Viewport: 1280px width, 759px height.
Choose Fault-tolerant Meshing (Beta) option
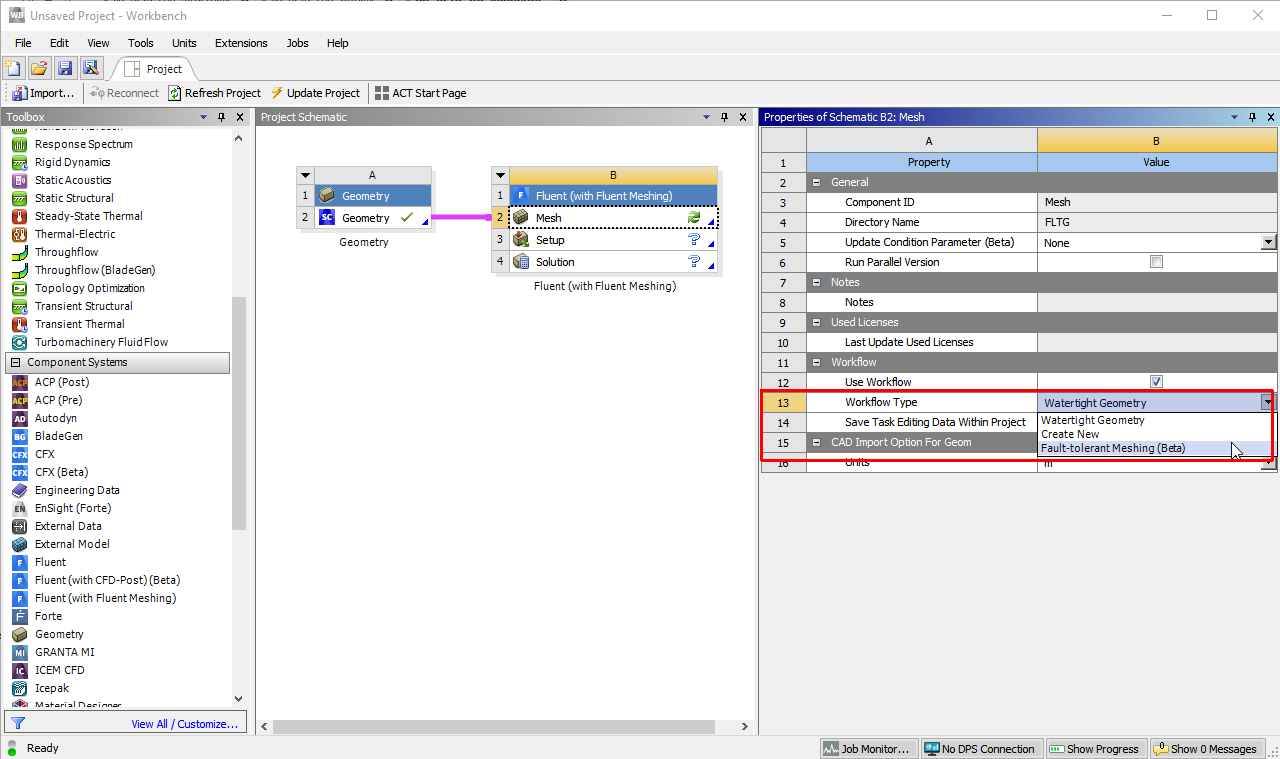1112,448
